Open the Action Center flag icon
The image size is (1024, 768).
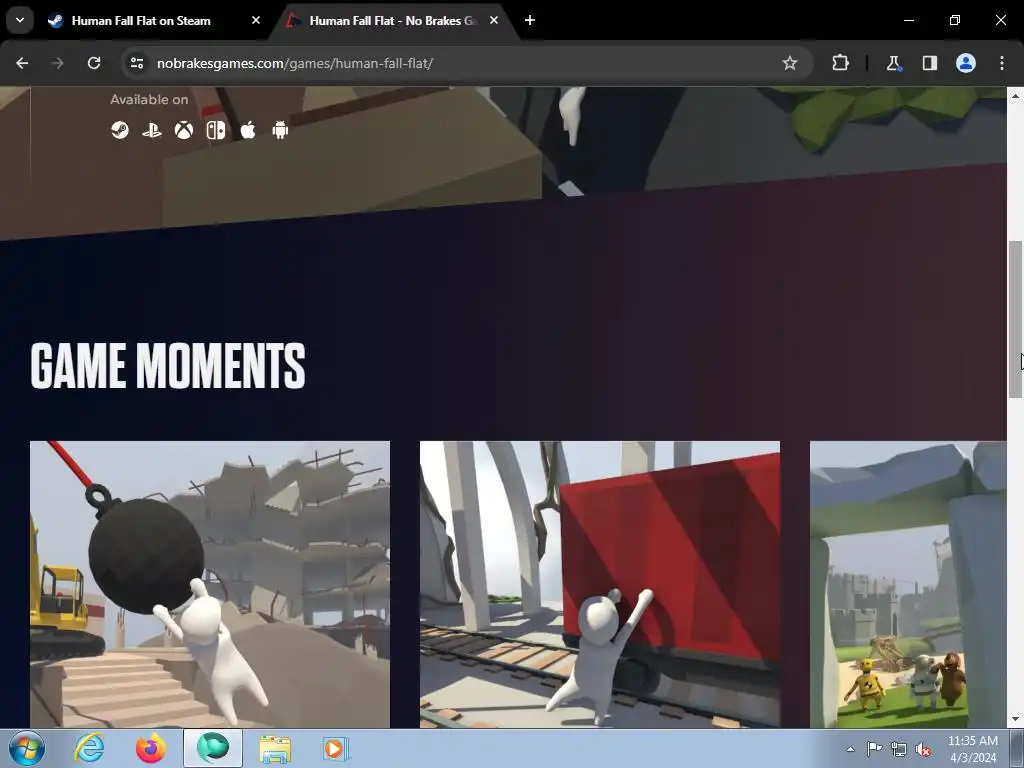coord(874,749)
